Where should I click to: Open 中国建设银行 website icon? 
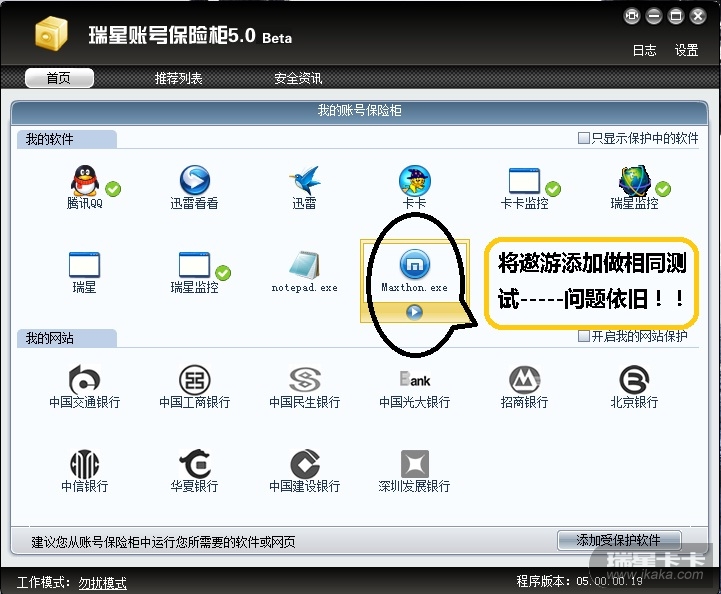point(304,464)
